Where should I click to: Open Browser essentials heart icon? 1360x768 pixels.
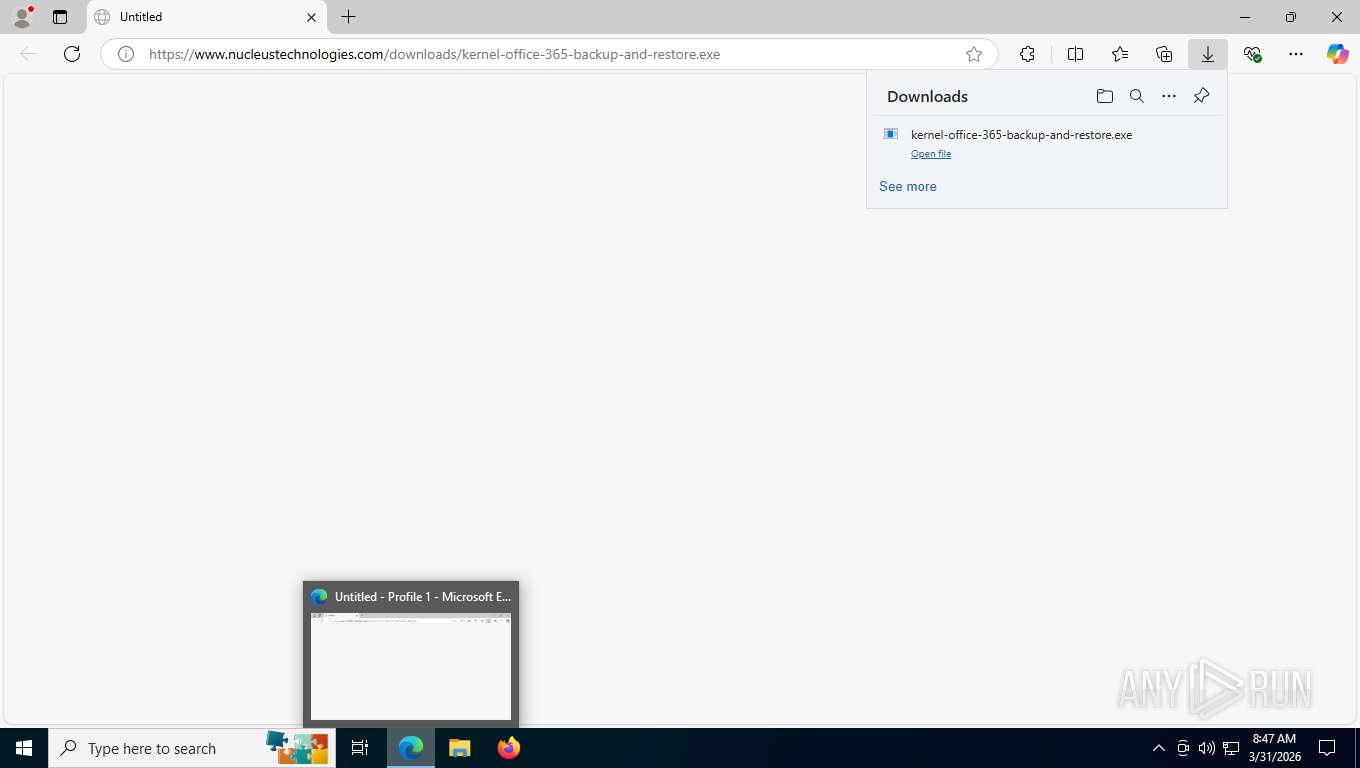[x=1252, y=54]
